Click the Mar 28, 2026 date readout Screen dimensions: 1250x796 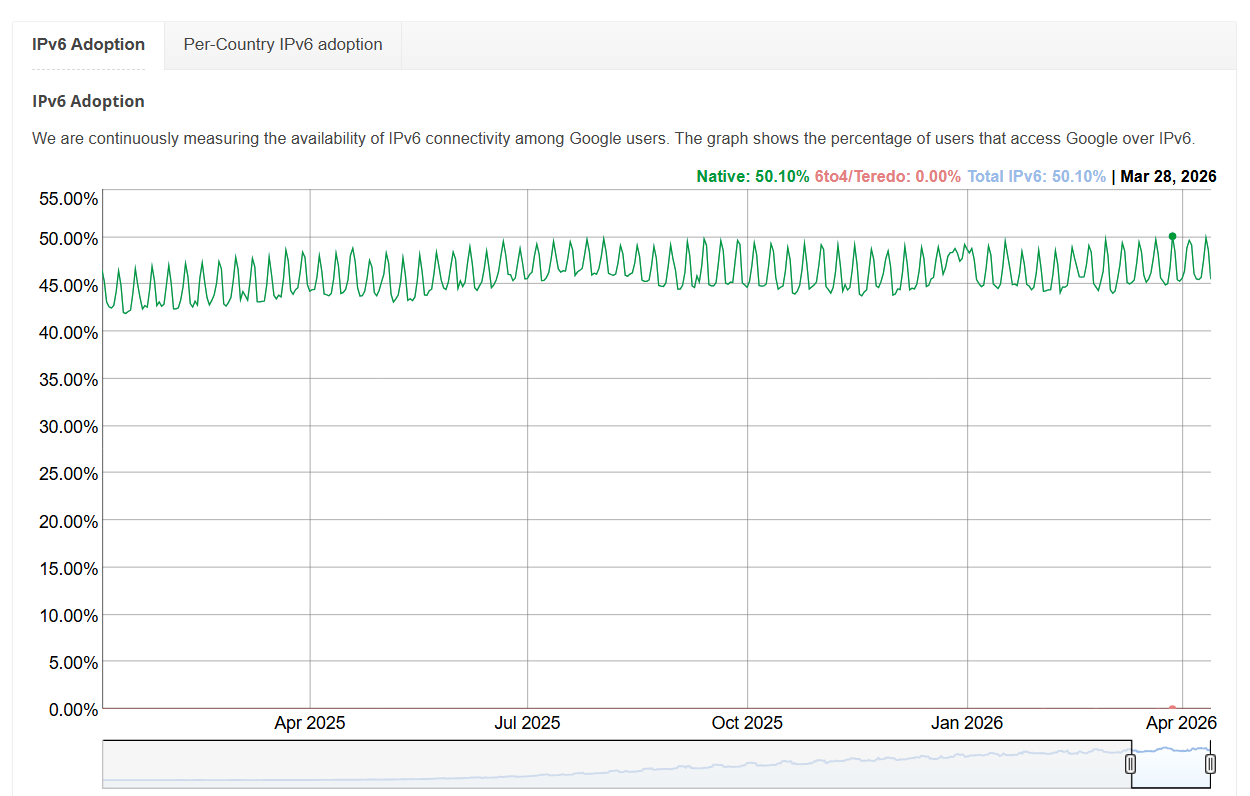1168,177
